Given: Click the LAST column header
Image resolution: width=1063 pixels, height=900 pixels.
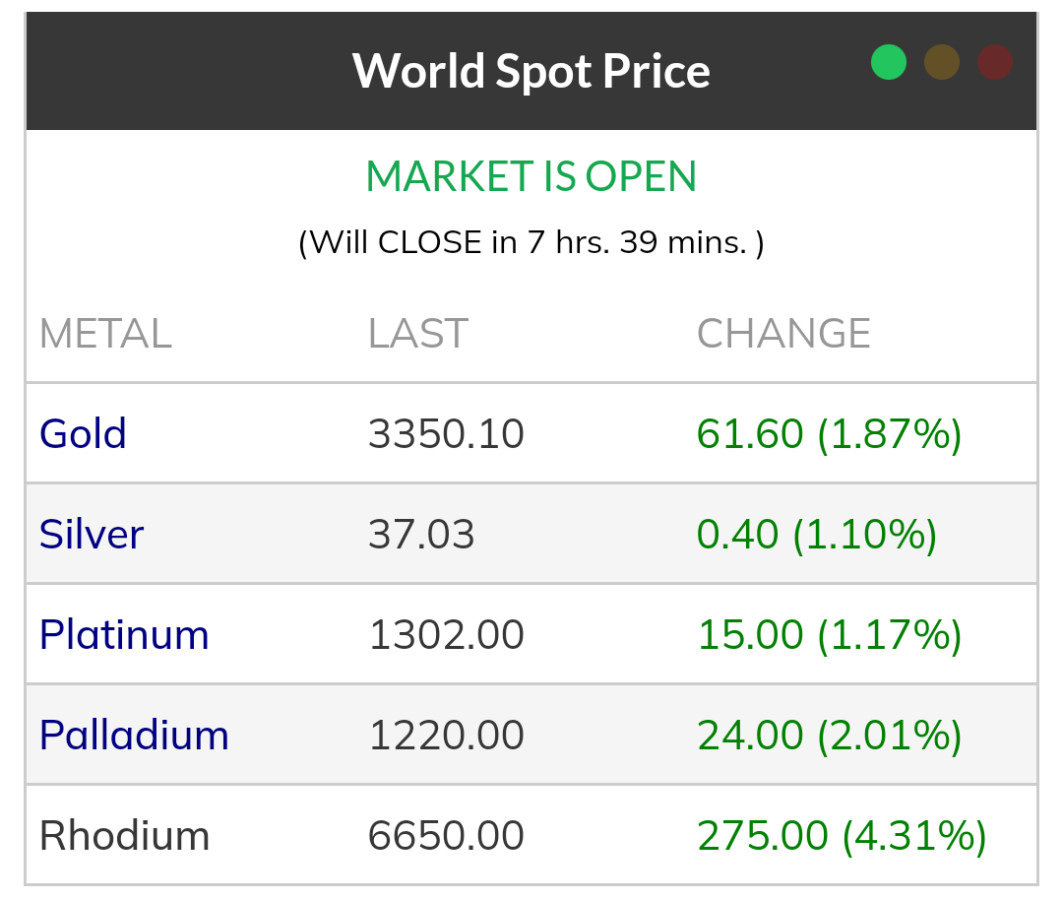Looking at the screenshot, I should [418, 334].
